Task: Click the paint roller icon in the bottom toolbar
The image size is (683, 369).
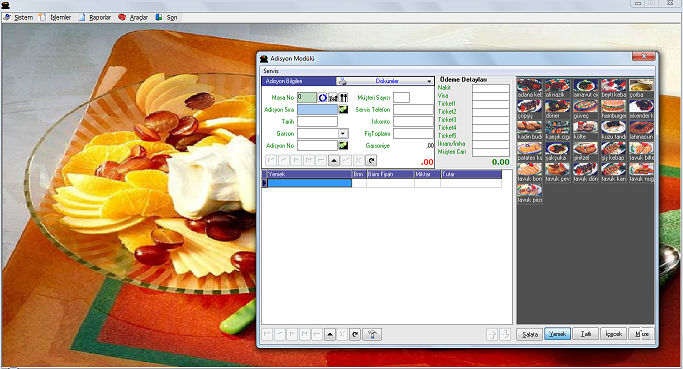Action: (x=372, y=335)
